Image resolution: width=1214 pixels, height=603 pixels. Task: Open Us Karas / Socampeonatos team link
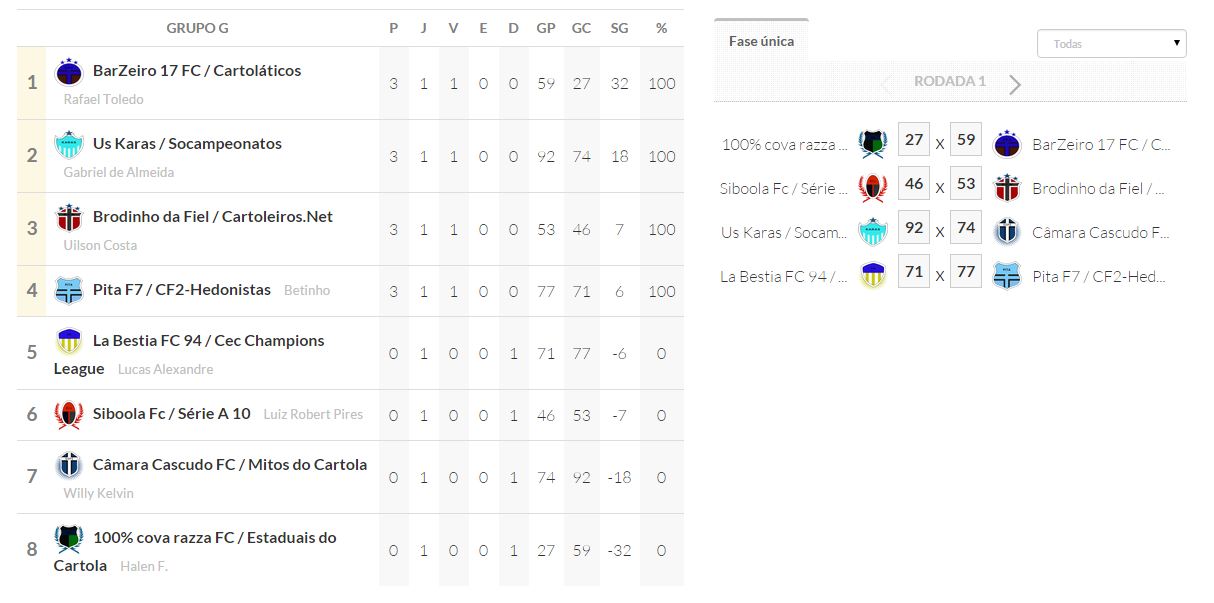point(187,144)
